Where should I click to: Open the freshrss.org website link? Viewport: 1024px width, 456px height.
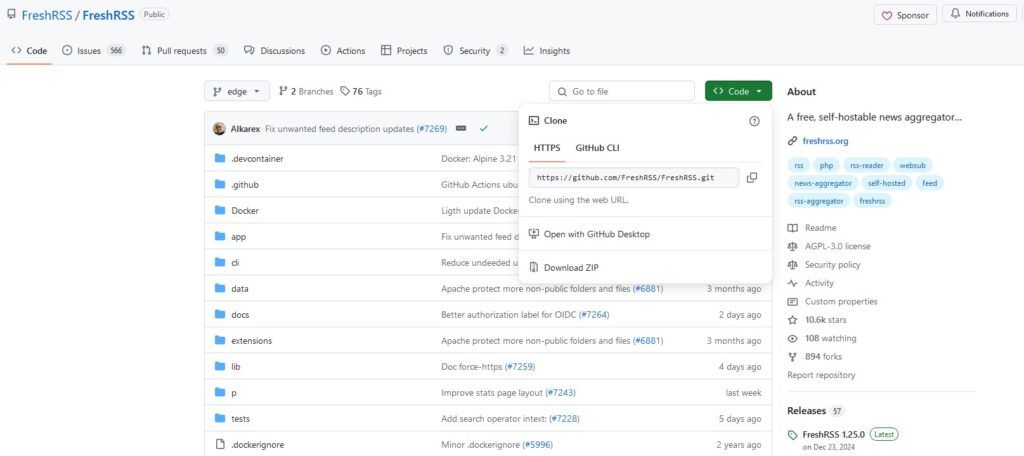[x=825, y=140]
